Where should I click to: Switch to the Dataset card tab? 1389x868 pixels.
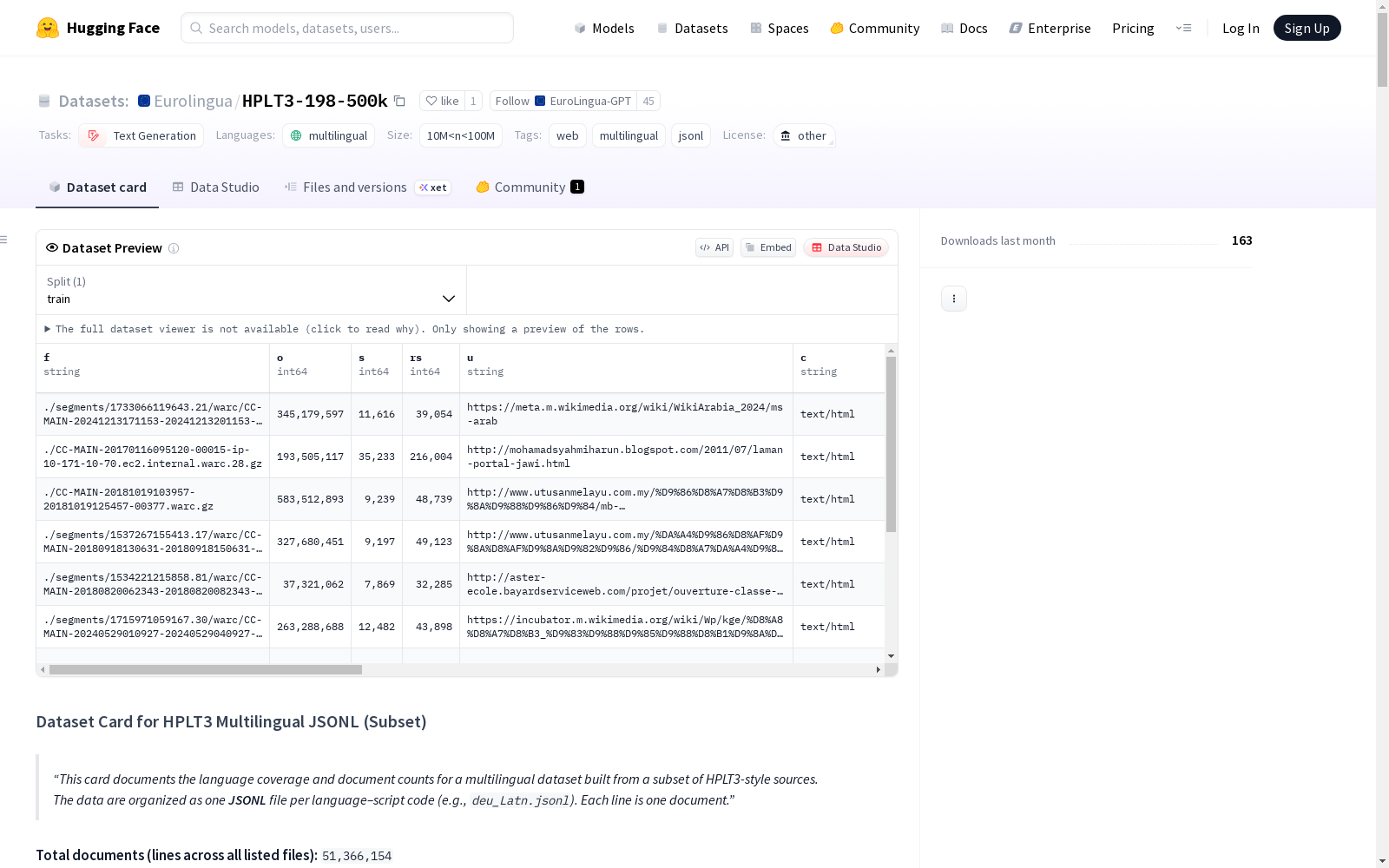(x=97, y=187)
